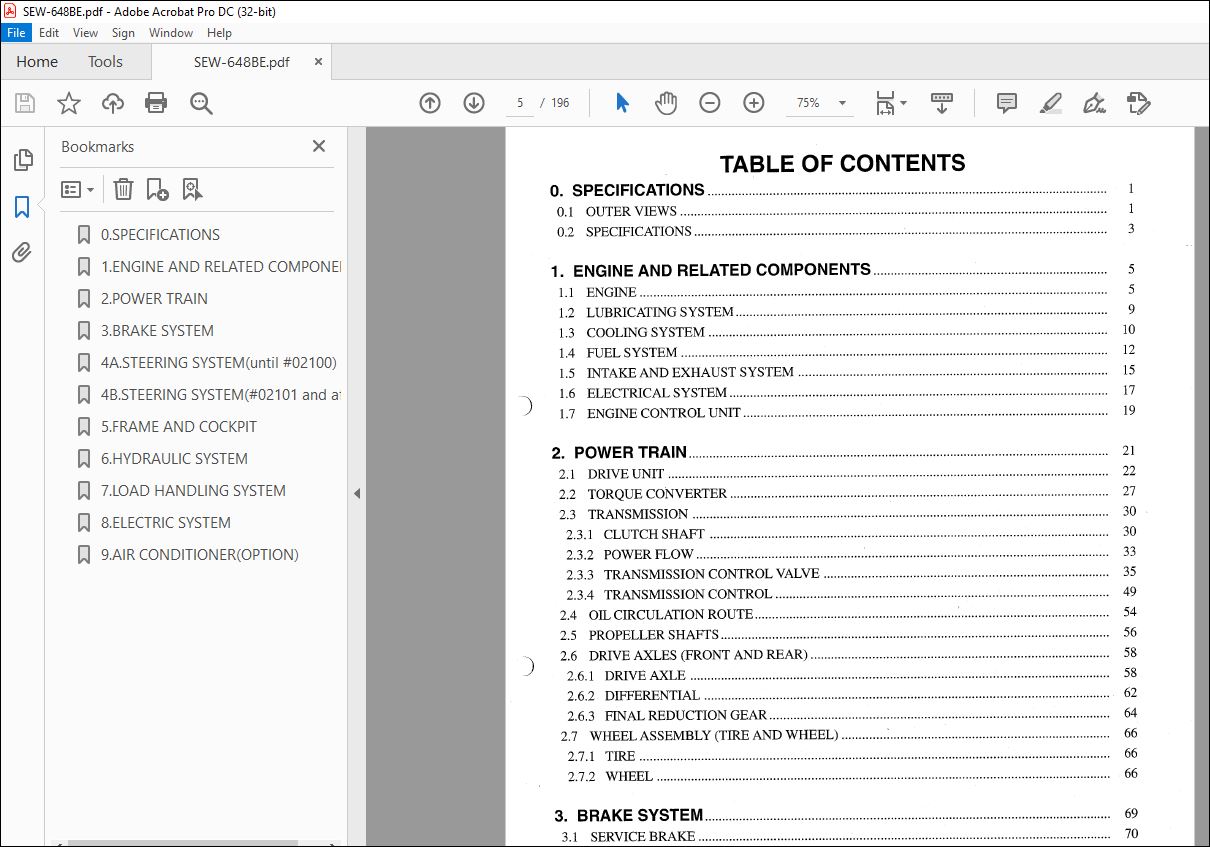Screen dimensions: 1210x847
Task: Open the Fill & Sign tool
Action: tap(1094, 103)
